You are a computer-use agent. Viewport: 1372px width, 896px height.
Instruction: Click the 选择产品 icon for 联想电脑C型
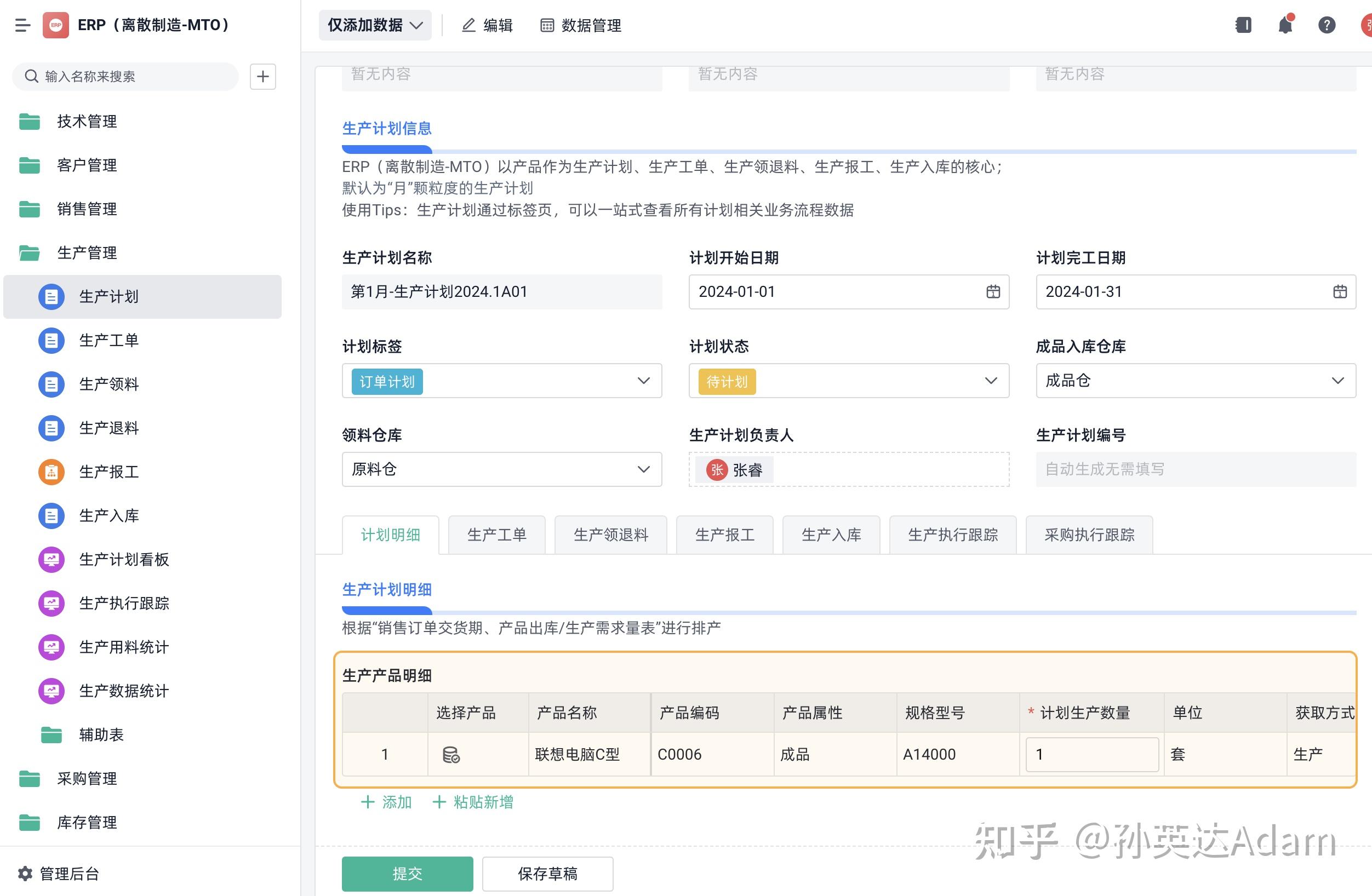(x=451, y=754)
